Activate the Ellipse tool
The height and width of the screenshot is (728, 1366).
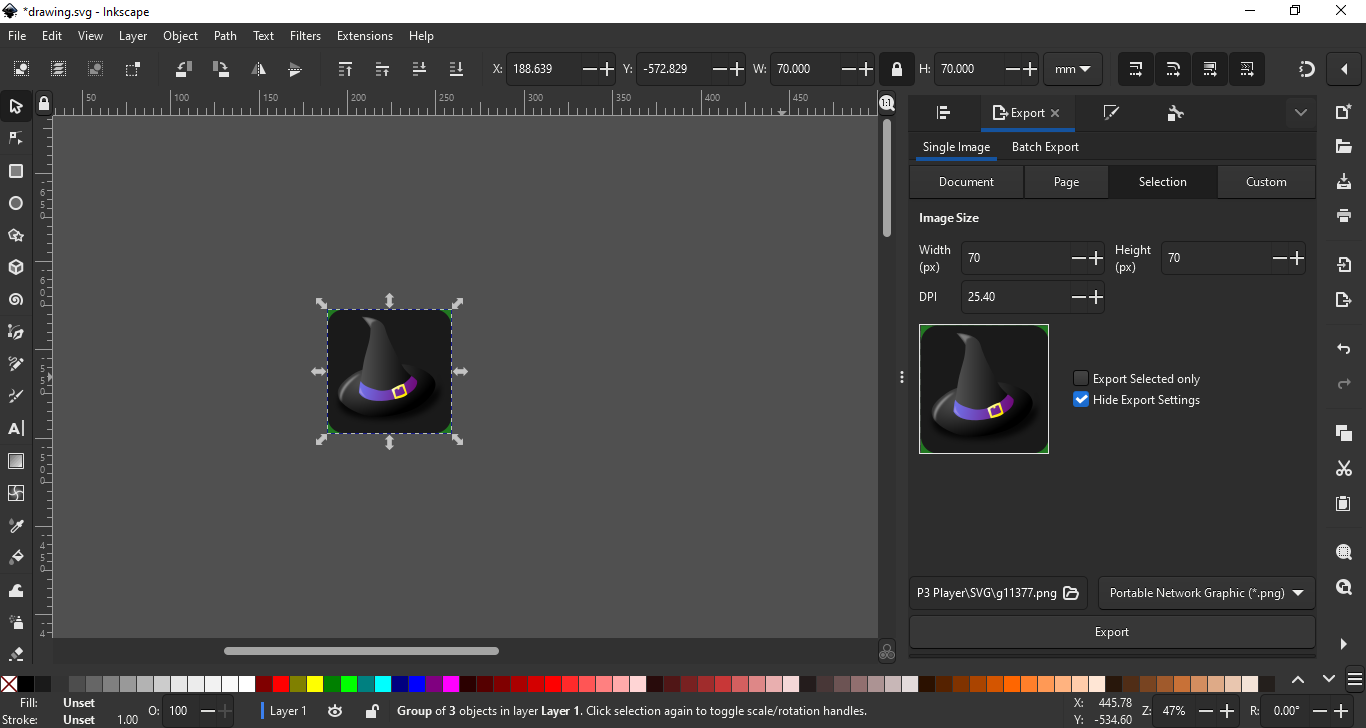(16, 203)
